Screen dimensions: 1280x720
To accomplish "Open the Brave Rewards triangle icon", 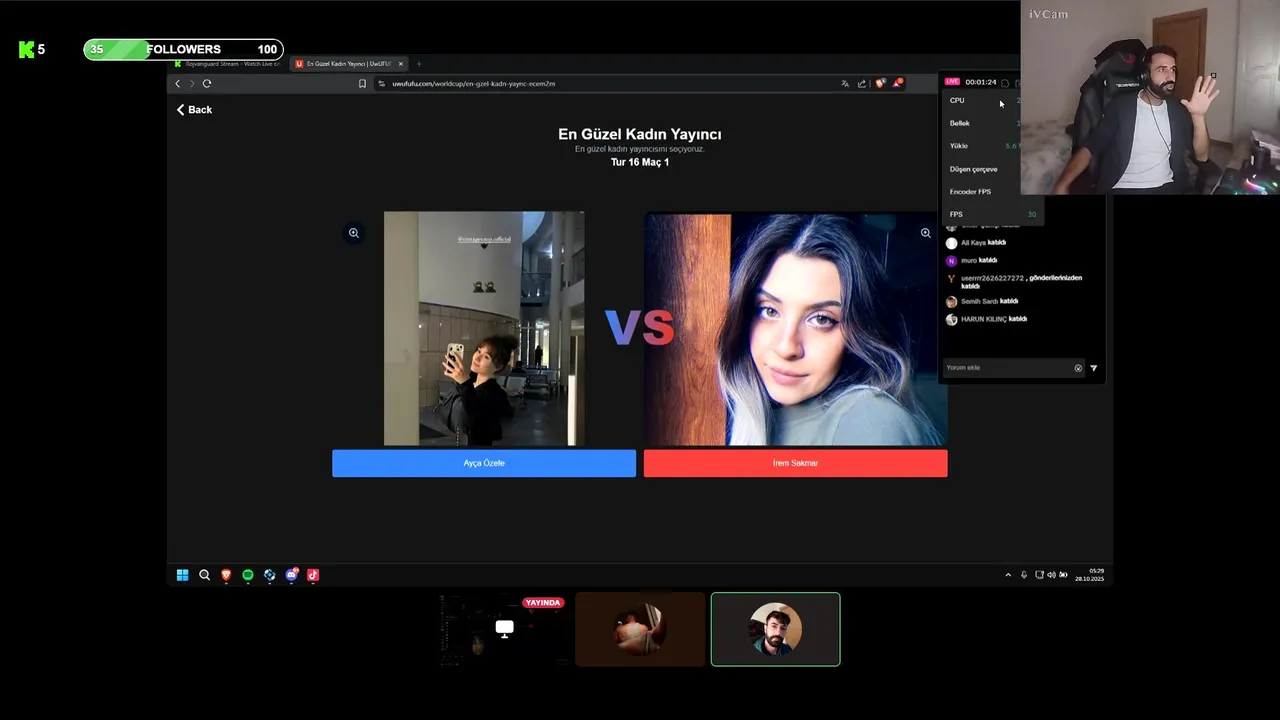I will coord(897,83).
